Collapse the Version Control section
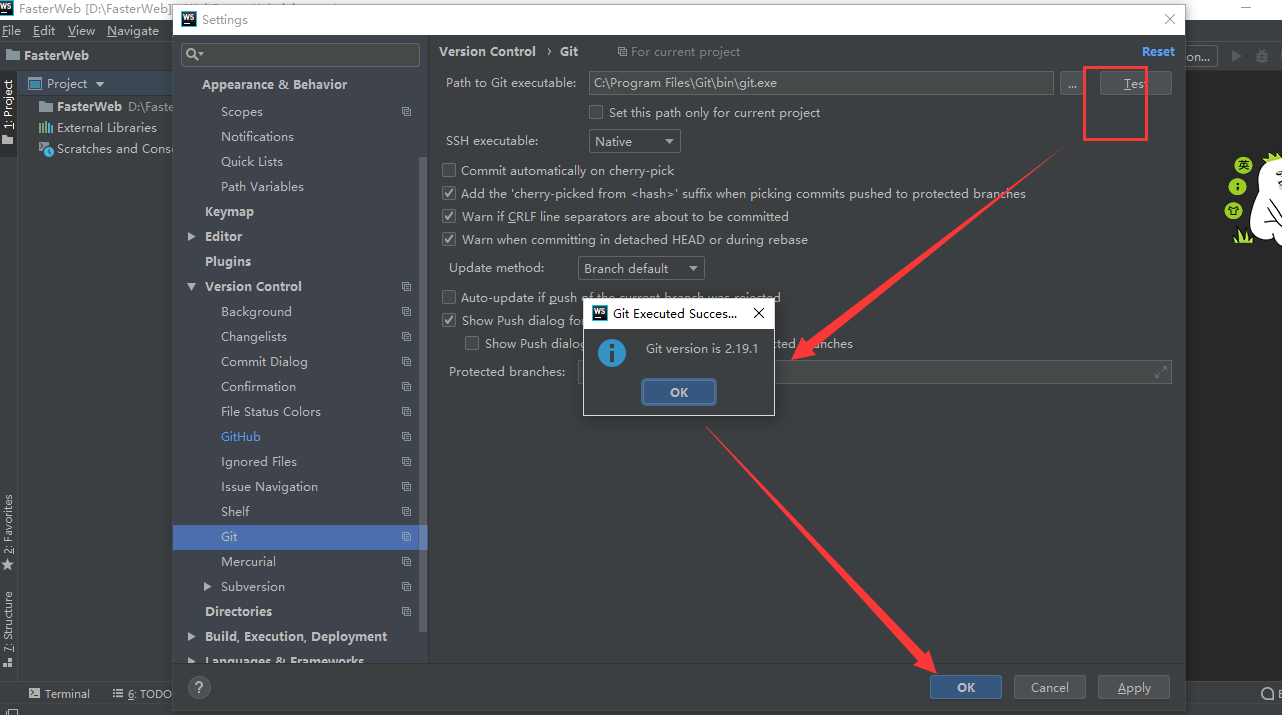This screenshot has width=1282, height=715. pyautogui.click(x=192, y=287)
